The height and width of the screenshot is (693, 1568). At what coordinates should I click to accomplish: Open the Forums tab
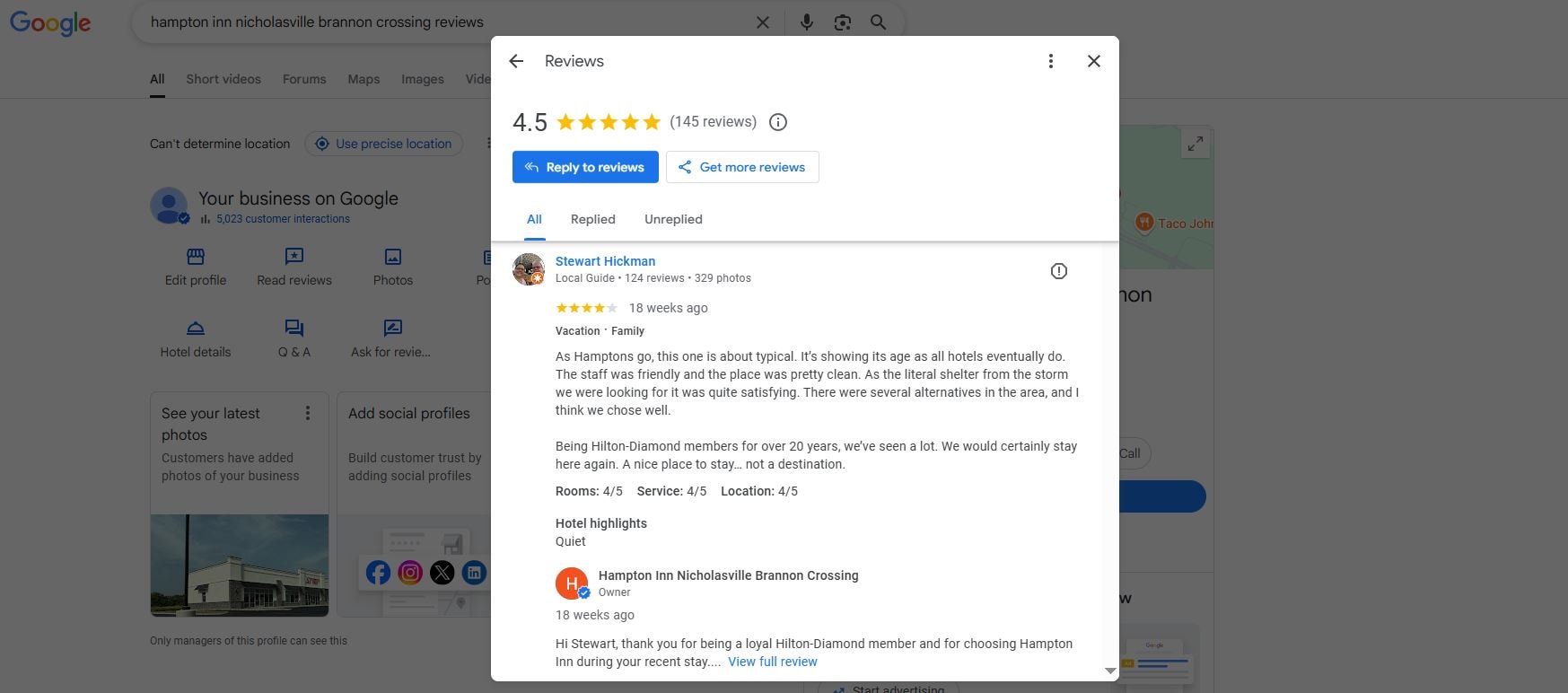[304, 79]
